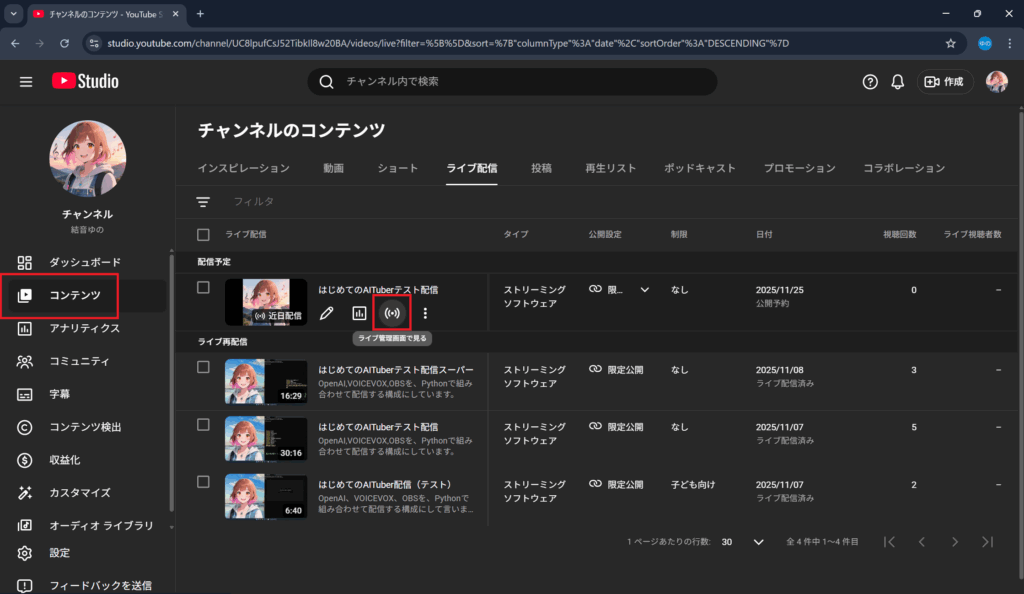1024x594 pixels.
Task: Click the filter icon above the table
Action: point(203,202)
